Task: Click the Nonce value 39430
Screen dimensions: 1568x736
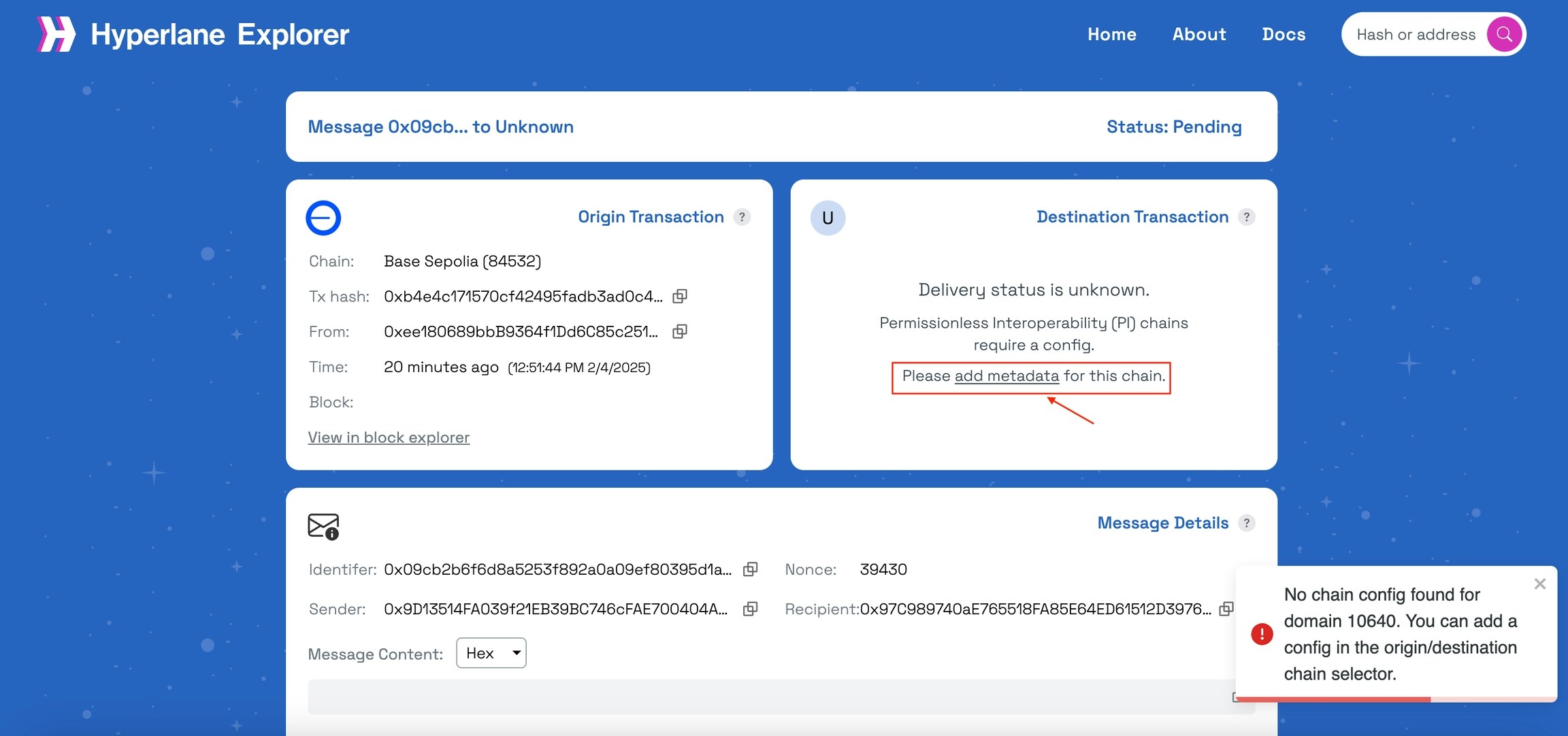Action: 883,569
